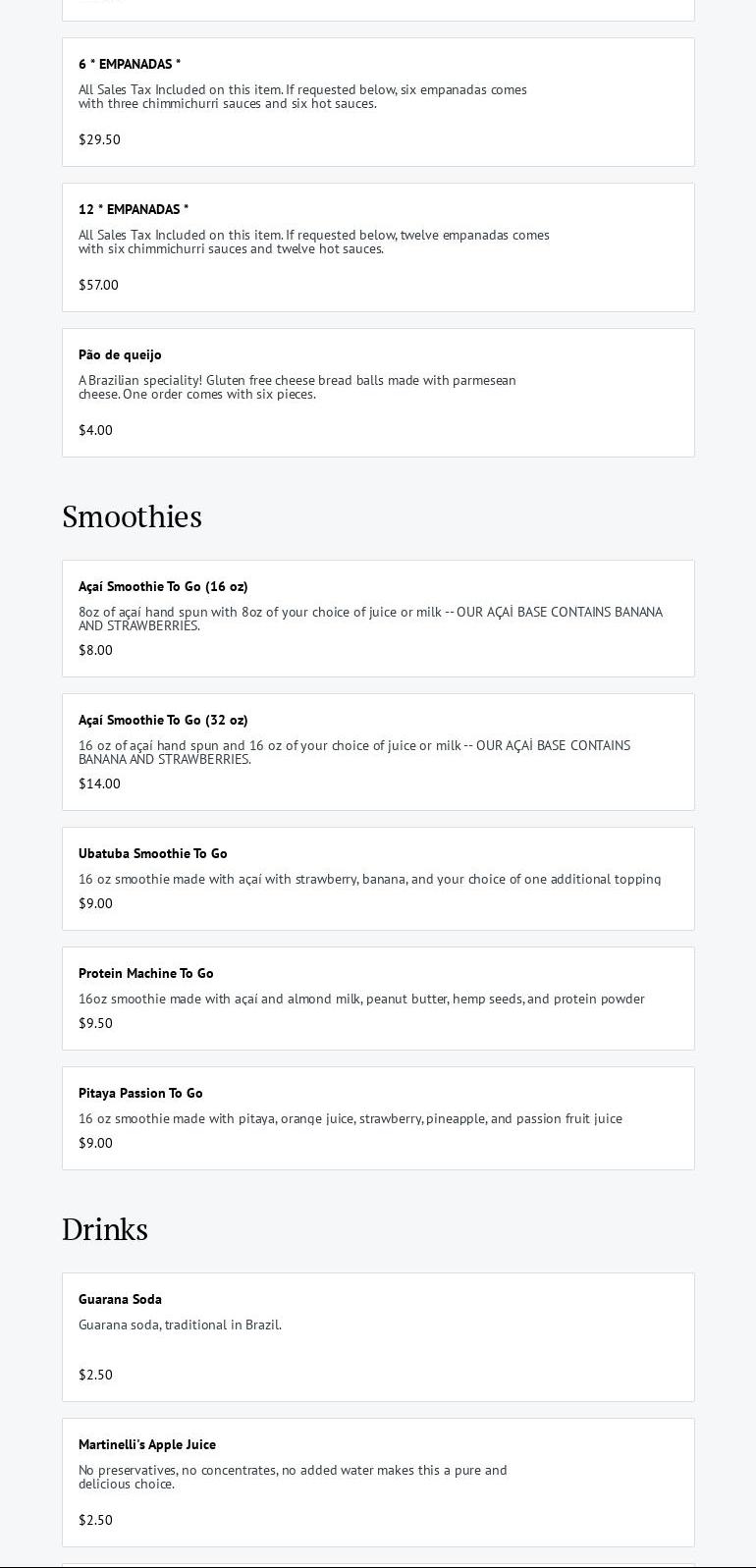Choose Açaí Smoothie To Go (32 oz)
756x1568 pixels.
163,721
